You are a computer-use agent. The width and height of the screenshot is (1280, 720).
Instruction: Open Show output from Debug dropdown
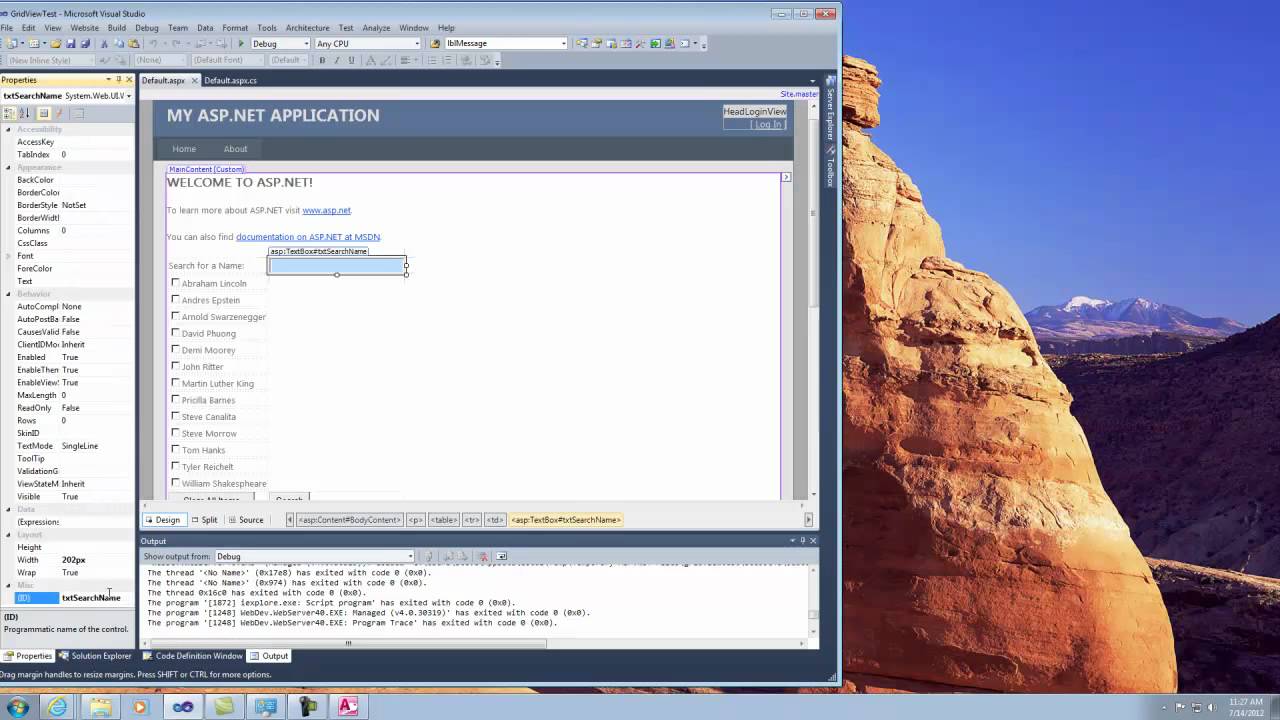coord(410,556)
